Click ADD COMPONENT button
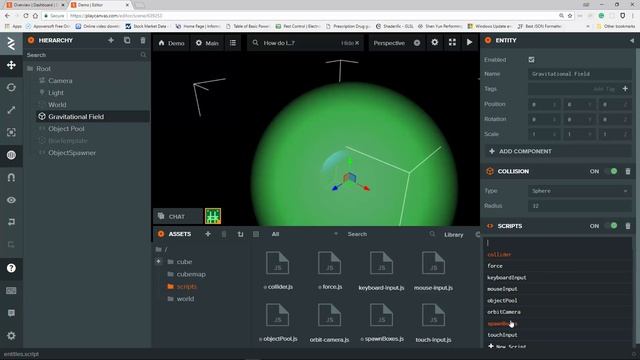 tap(558, 151)
